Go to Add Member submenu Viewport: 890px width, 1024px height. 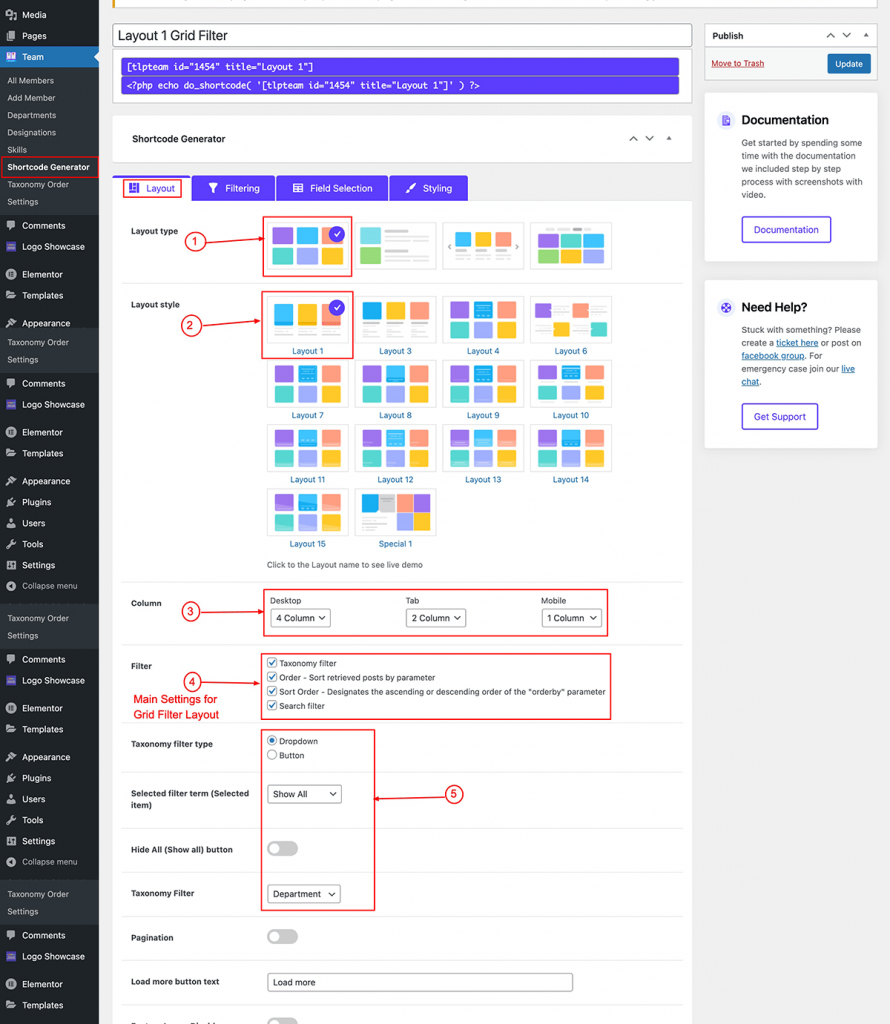31,98
